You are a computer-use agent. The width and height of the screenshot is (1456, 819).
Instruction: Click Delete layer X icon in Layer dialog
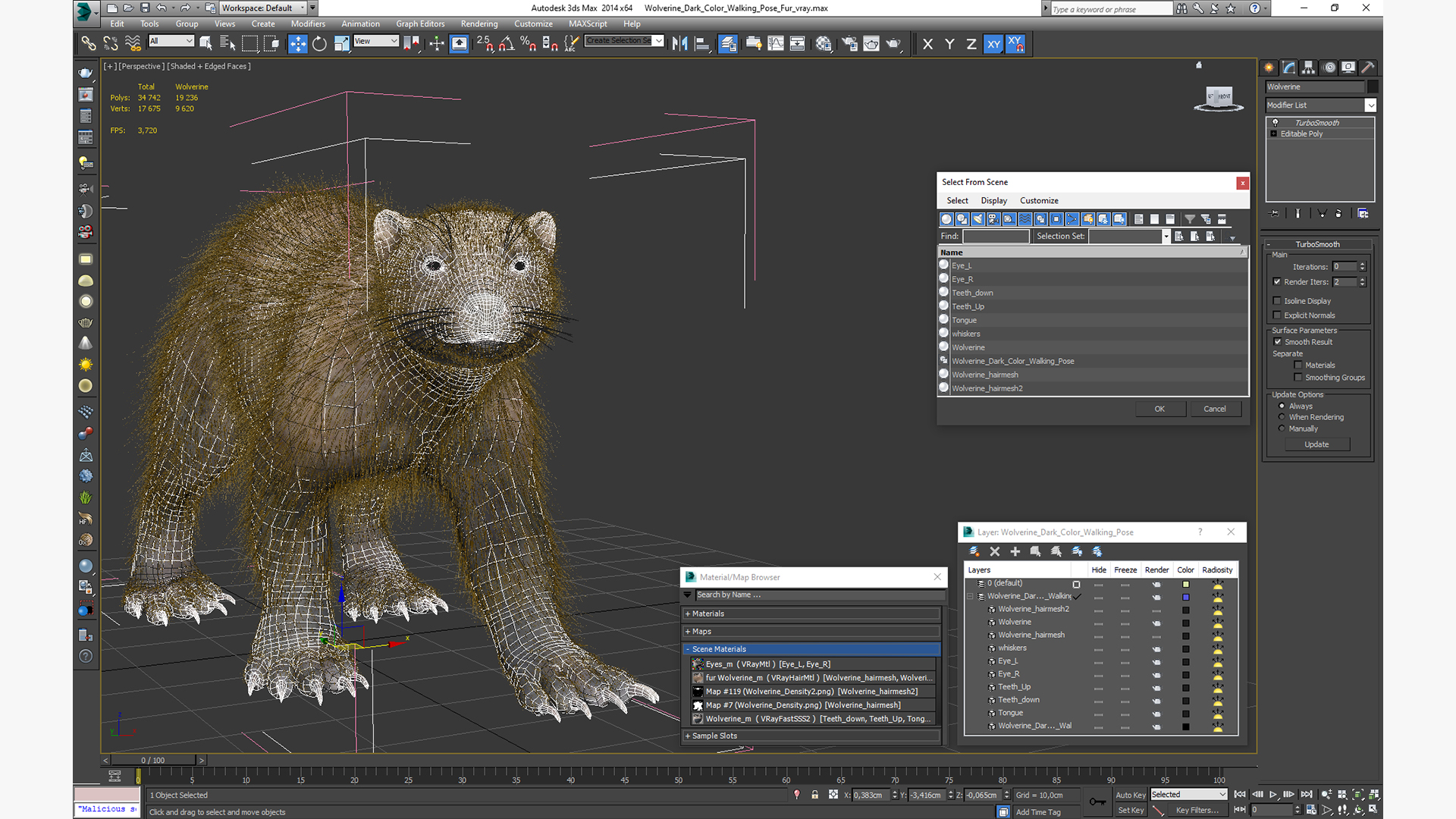(x=995, y=551)
